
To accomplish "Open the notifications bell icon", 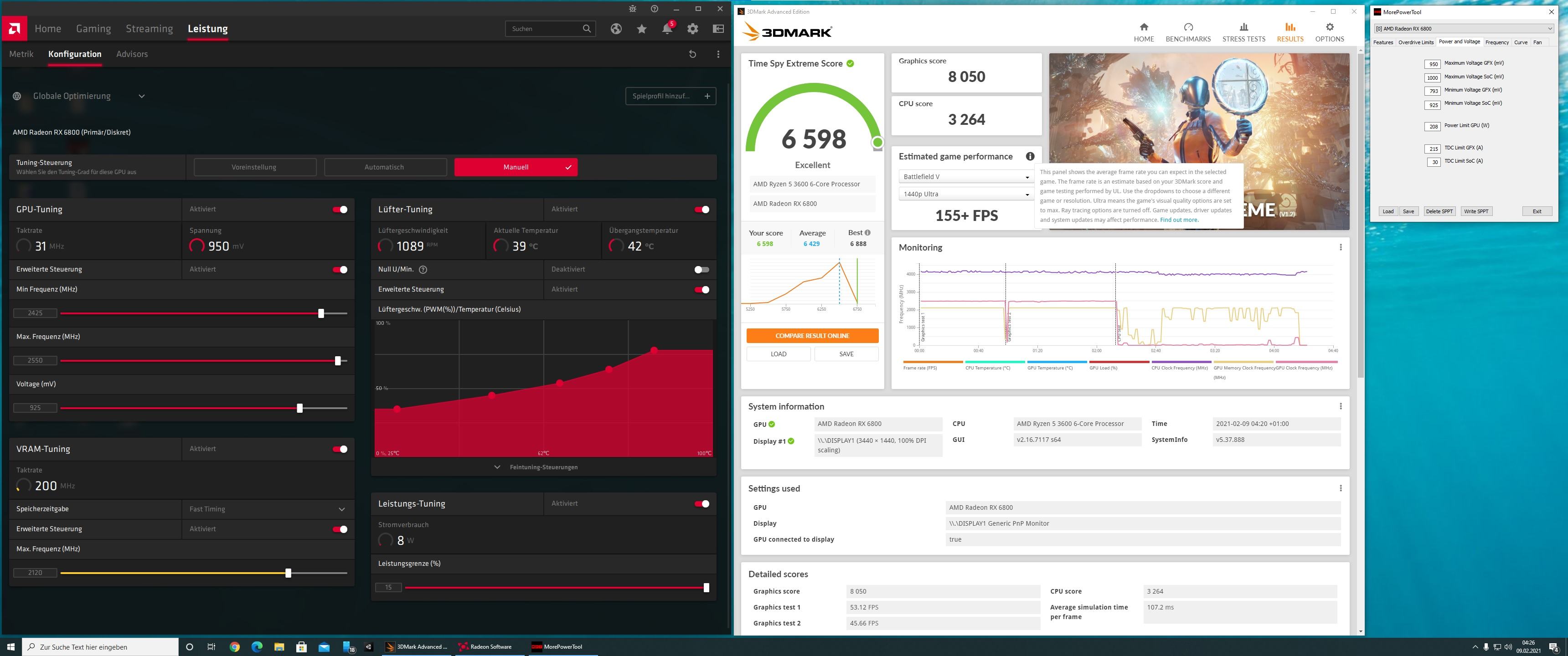I will click(x=667, y=29).
